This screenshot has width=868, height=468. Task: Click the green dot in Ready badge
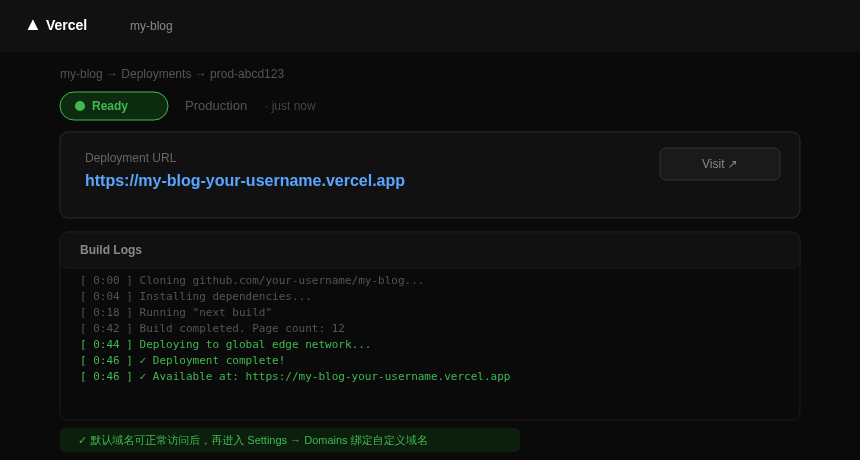click(x=80, y=106)
